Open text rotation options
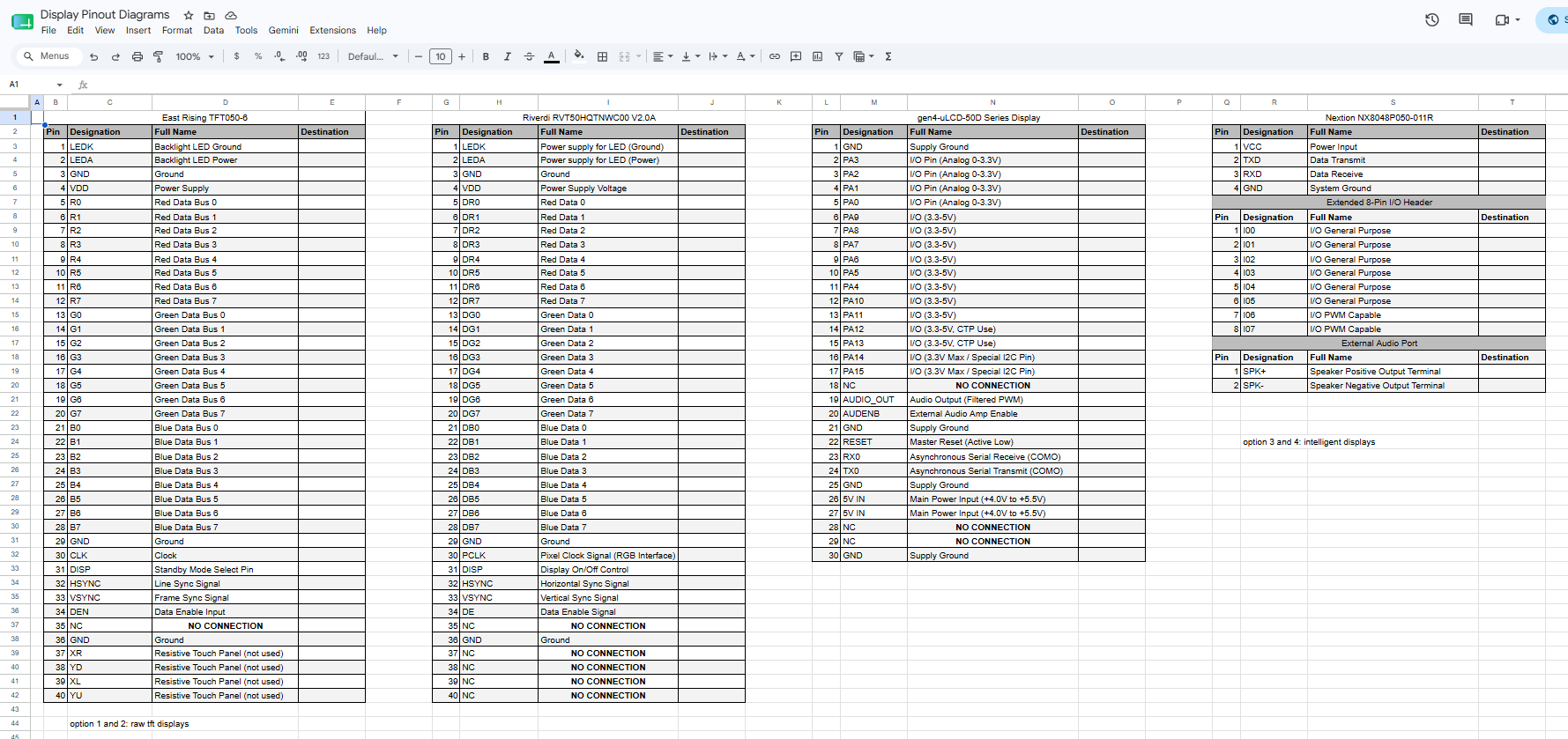 click(746, 56)
